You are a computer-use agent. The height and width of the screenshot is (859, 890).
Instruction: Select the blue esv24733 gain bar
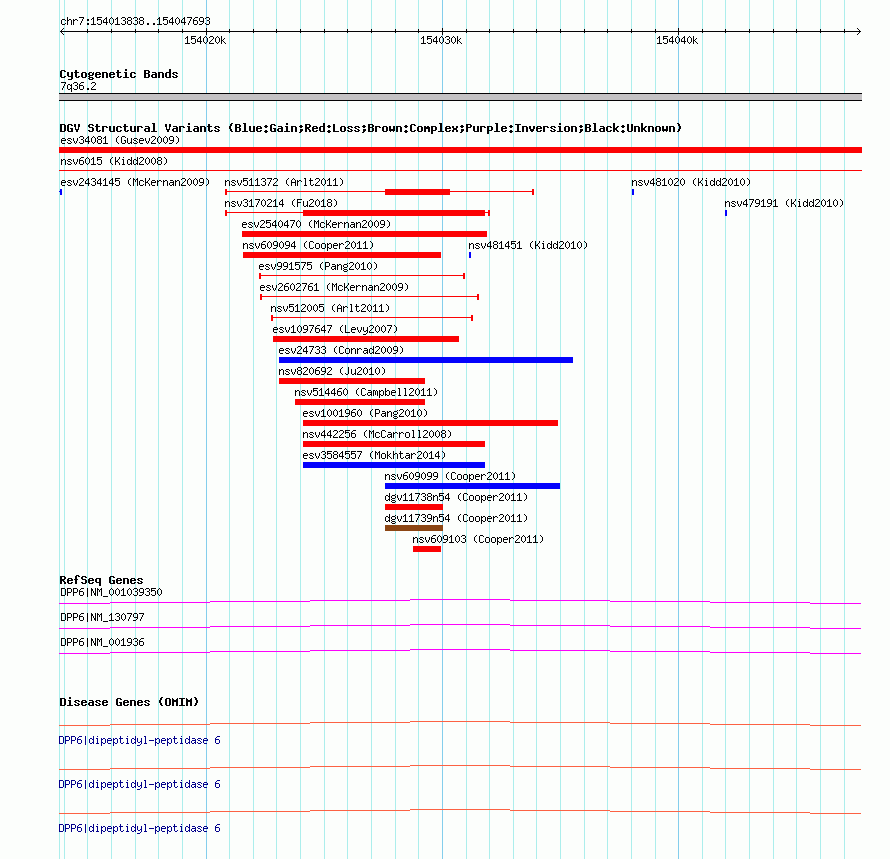tap(426, 360)
